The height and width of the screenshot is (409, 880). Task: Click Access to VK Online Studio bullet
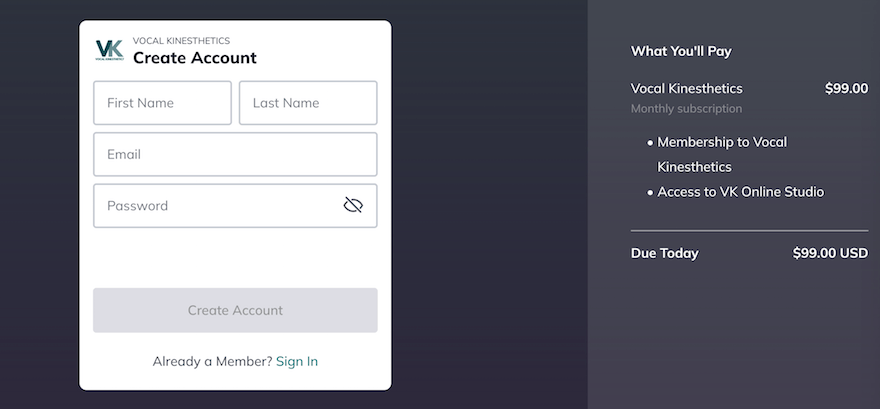pyautogui.click(x=736, y=192)
